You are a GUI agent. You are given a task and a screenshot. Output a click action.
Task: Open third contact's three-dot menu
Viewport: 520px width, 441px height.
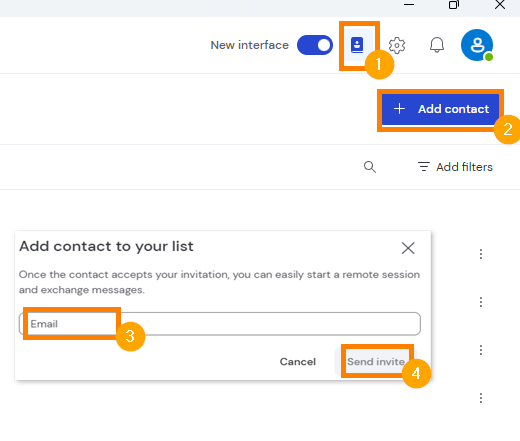click(x=481, y=350)
